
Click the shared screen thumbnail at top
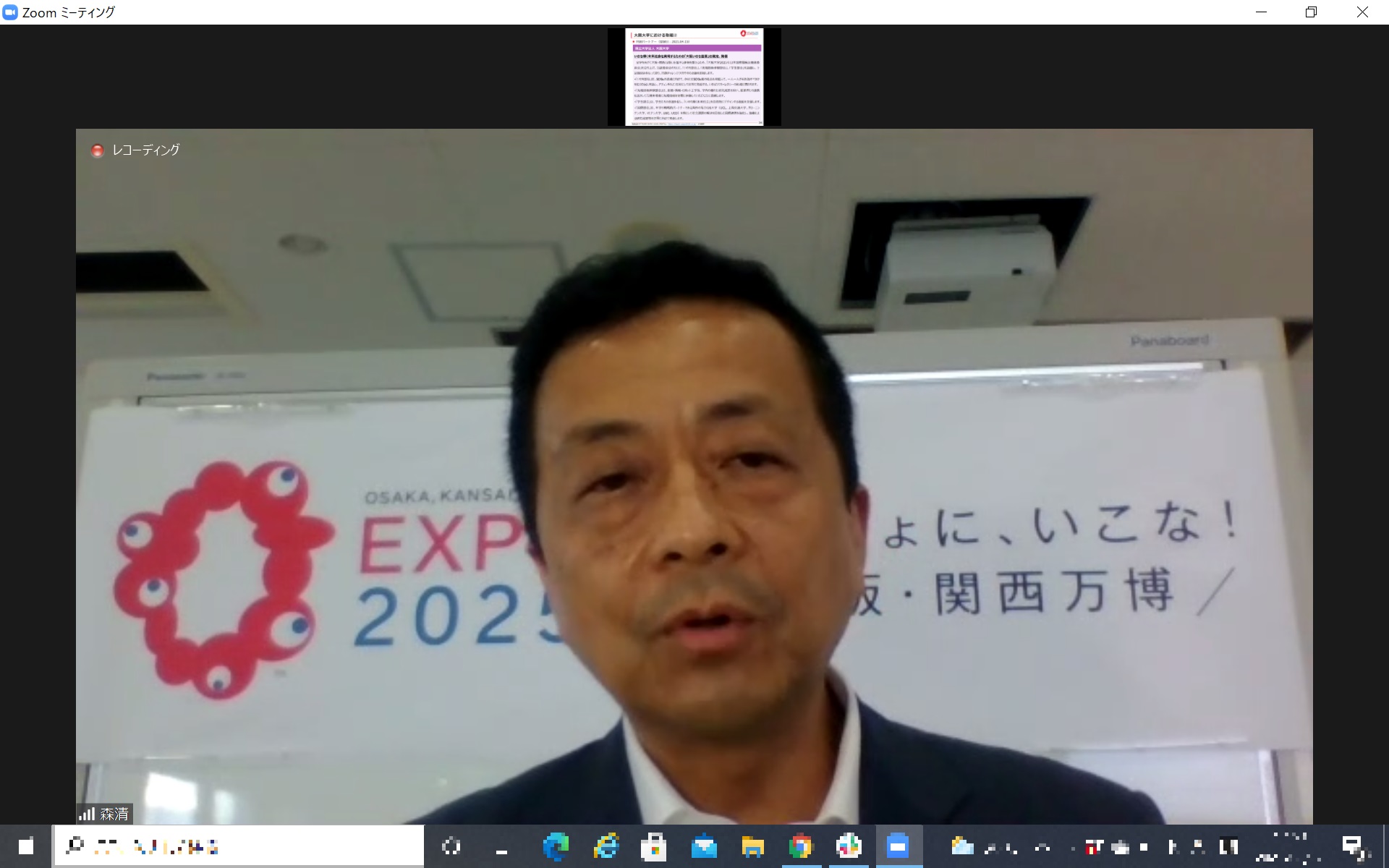(x=694, y=77)
